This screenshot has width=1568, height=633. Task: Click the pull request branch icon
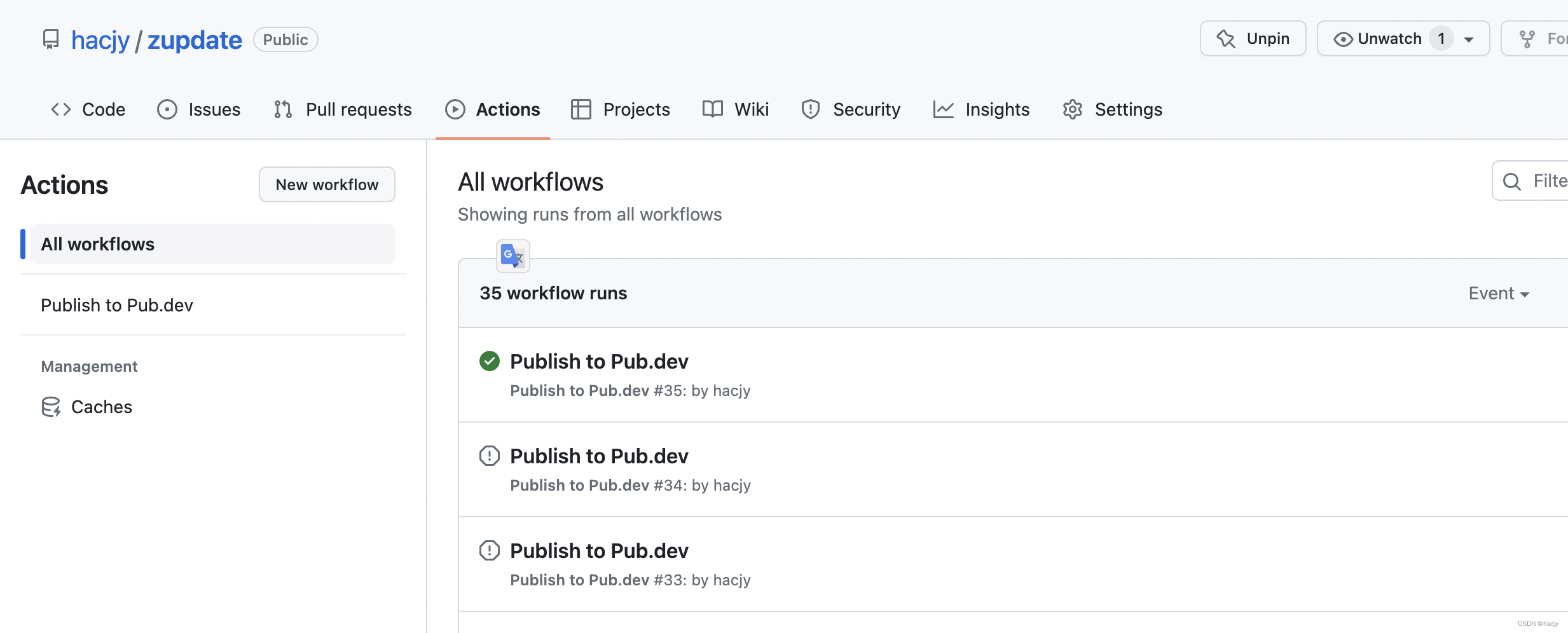[283, 109]
